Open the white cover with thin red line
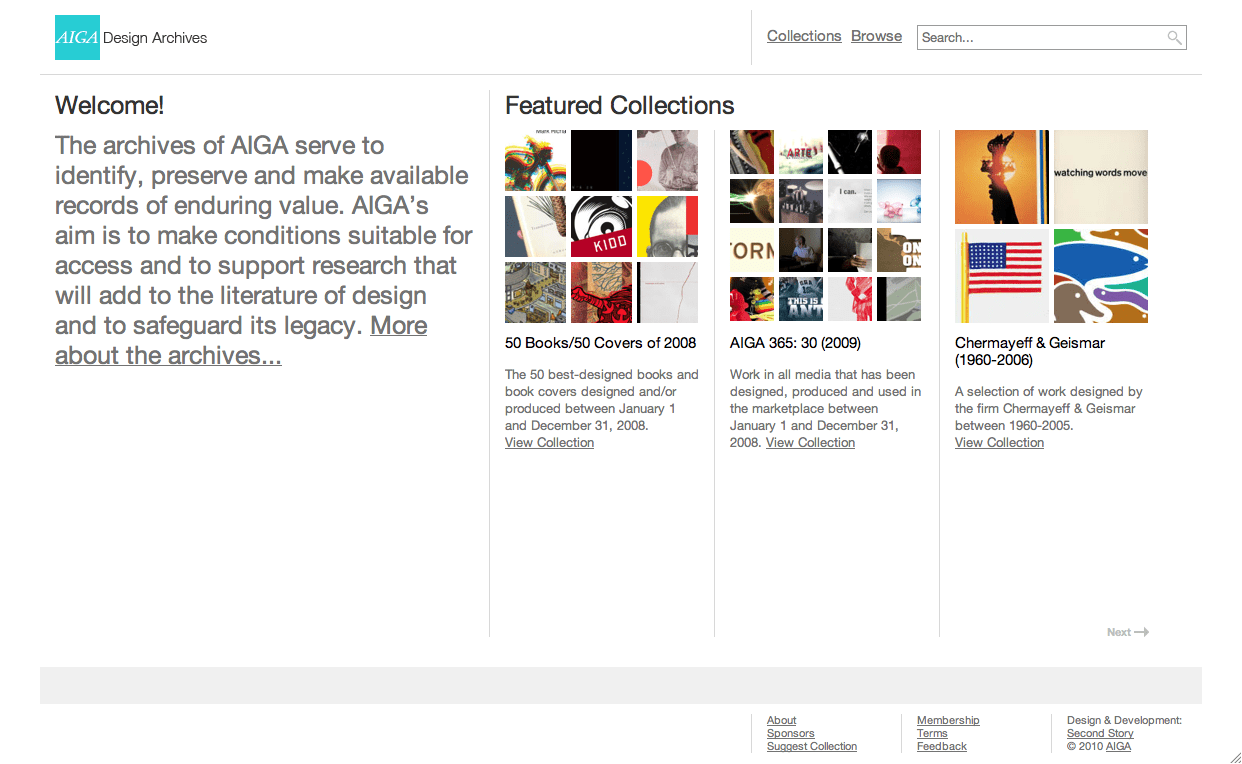This screenshot has height=764, width=1242. pos(667,293)
